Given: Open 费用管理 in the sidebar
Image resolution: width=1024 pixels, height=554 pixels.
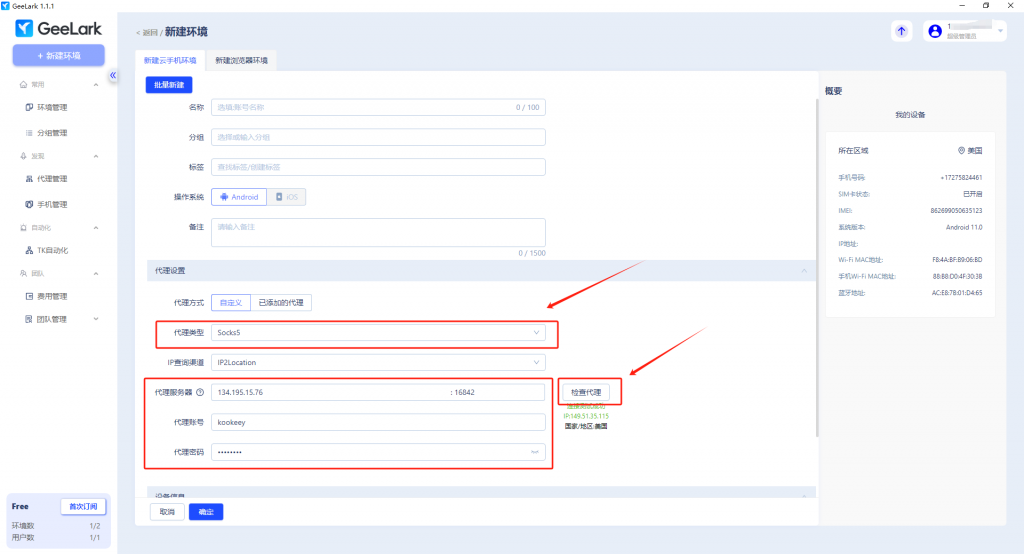Looking at the screenshot, I should (x=52, y=296).
